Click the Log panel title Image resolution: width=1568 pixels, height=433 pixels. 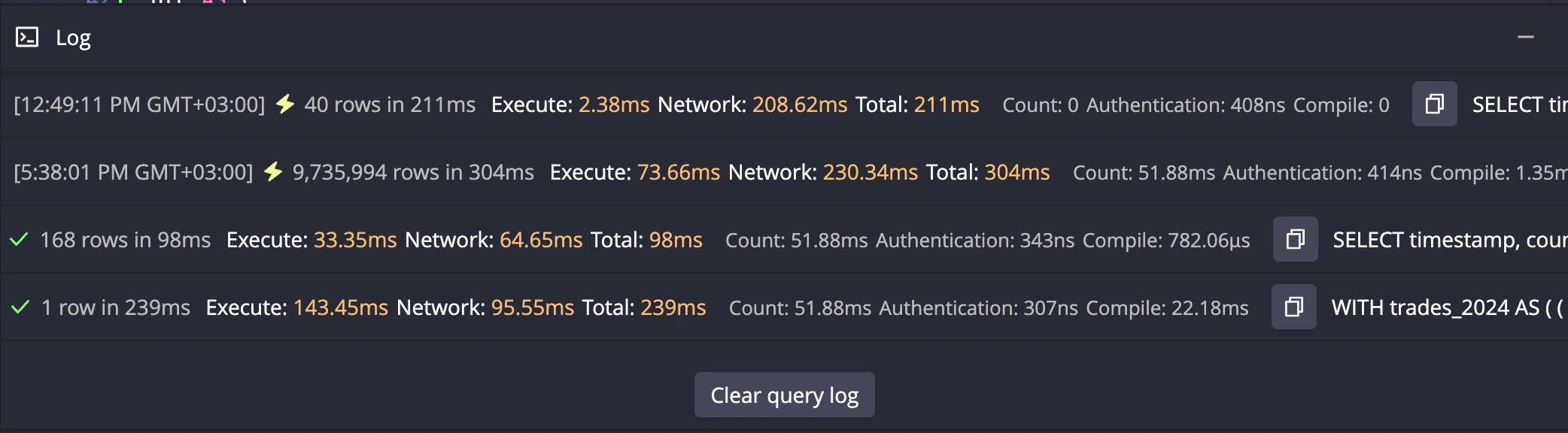pyautogui.click(x=73, y=36)
